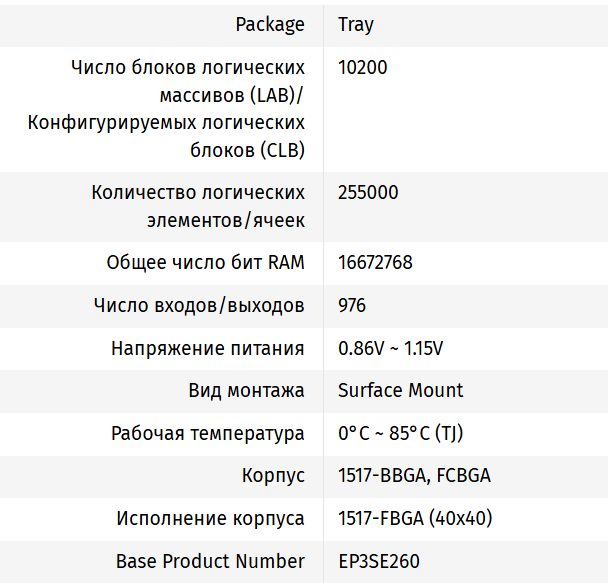Click the 'Исполнение корпуса' label
Image resolution: width=608 pixels, height=583 pixels.
pyautogui.click(x=210, y=519)
